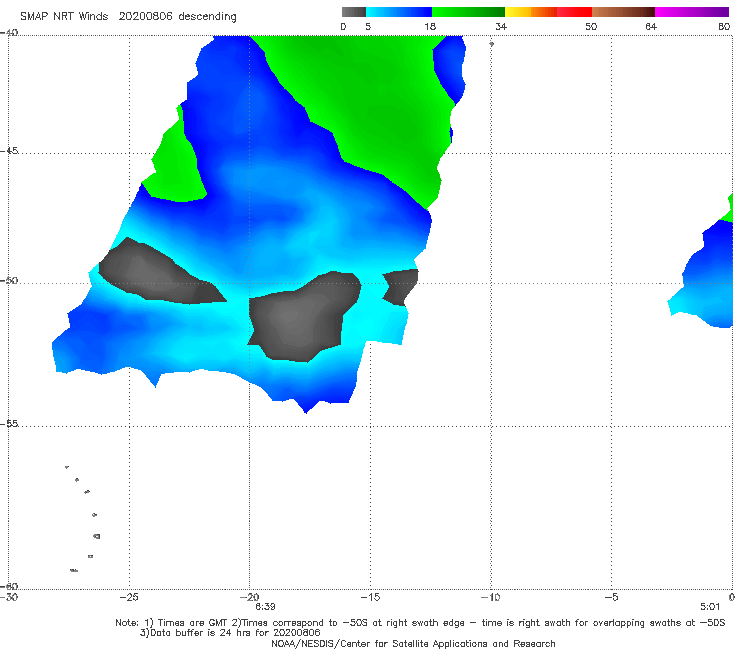740x650 pixels.
Task: Click the longitude label "-10"
Action: coord(491,597)
